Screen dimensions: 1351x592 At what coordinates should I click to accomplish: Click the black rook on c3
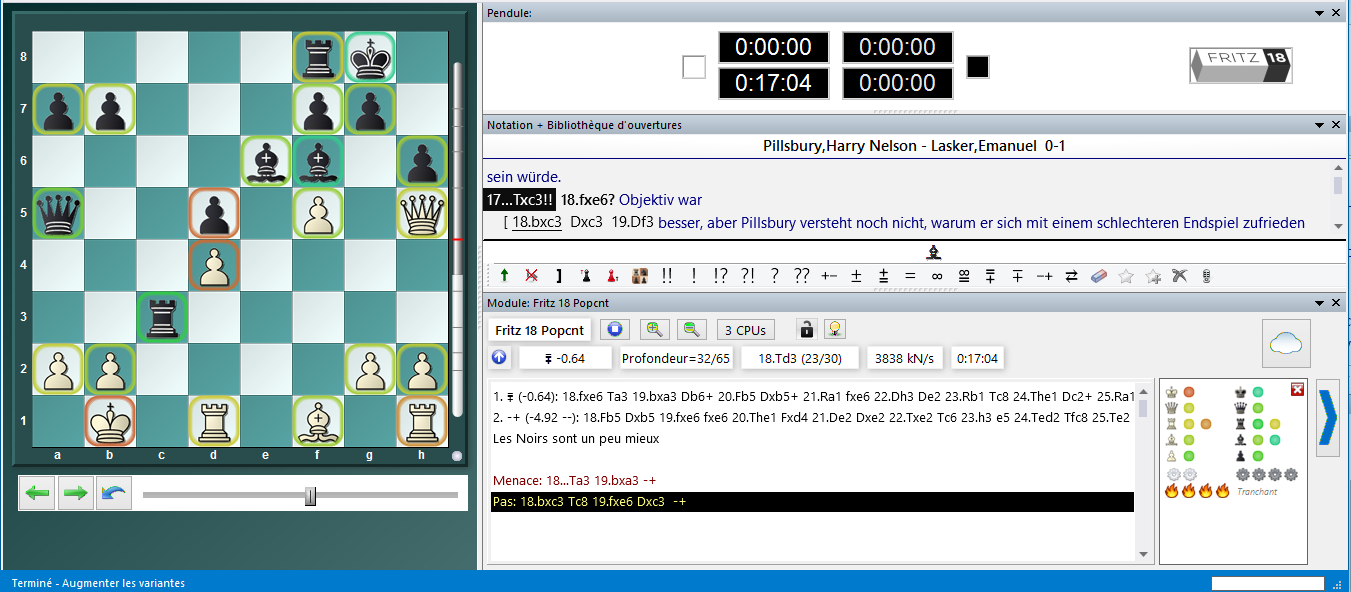162,317
